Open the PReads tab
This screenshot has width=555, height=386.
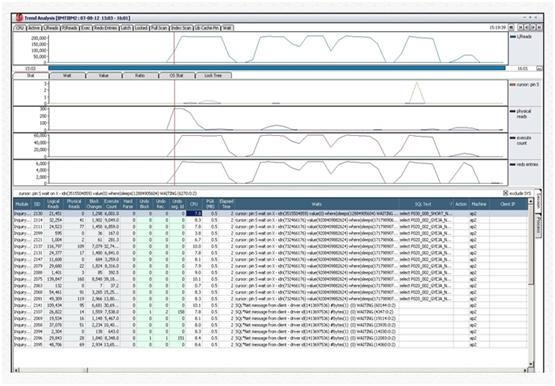click(70, 28)
